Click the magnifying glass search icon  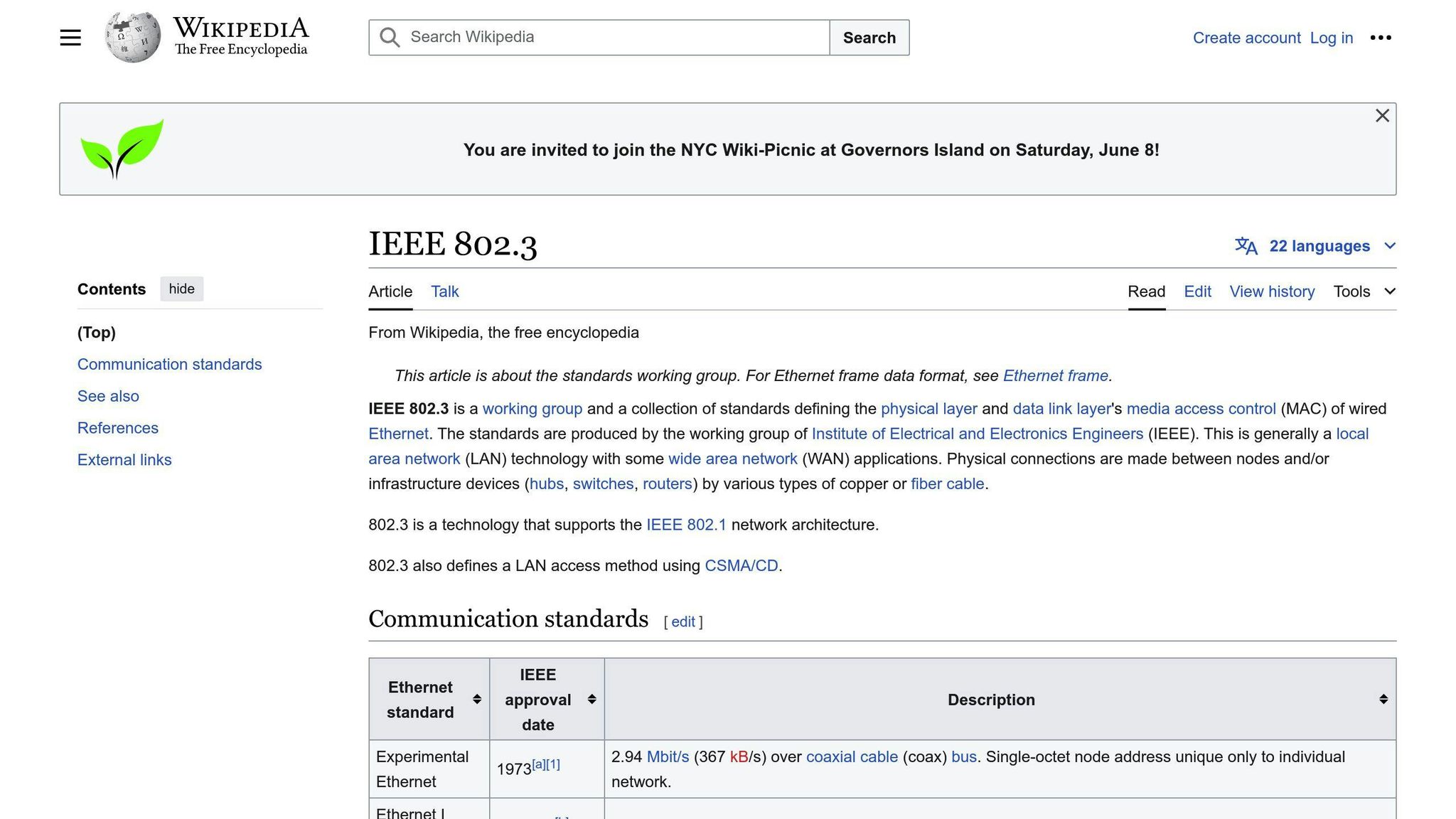(x=390, y=38)
